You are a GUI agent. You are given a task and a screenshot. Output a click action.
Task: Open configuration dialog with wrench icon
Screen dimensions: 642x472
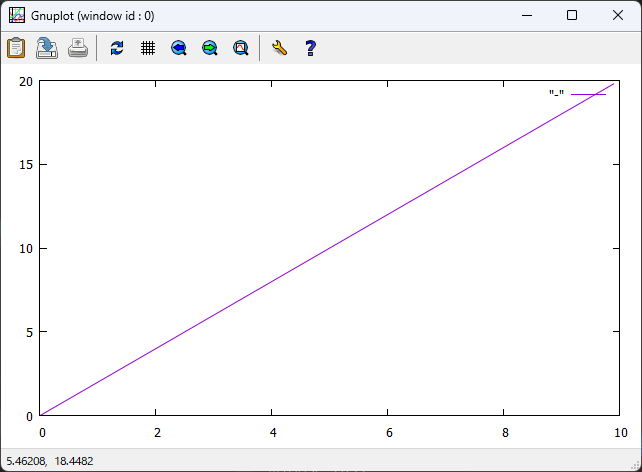click(x=279, y=47)
